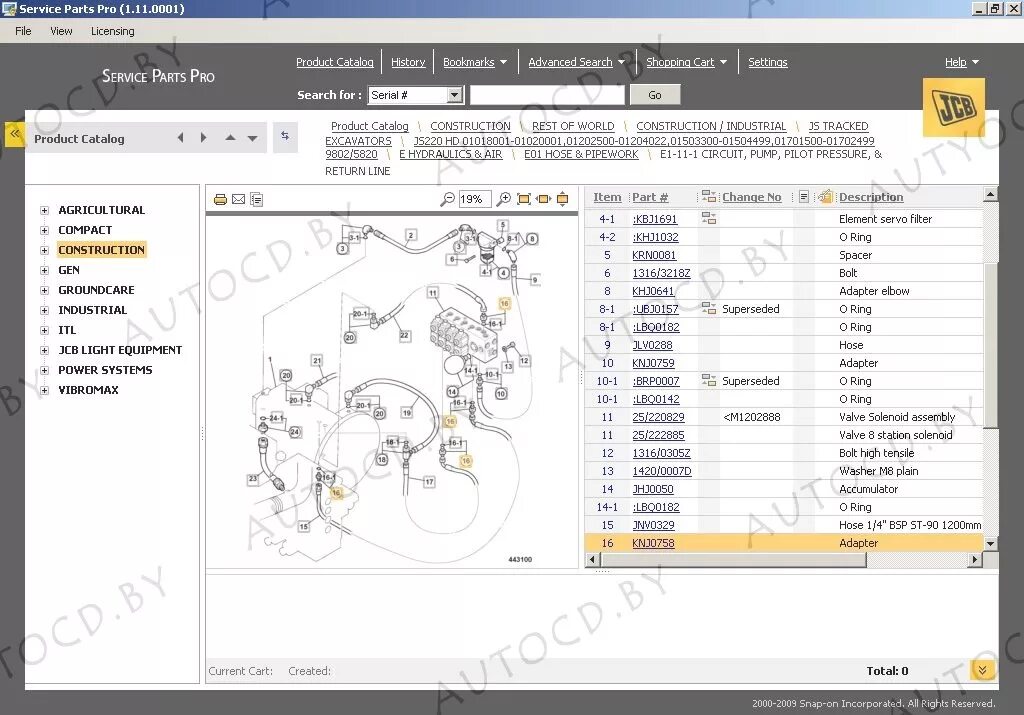This screenshot has height=715, width=1024.
Task: Click the horizontal scrollbar right arrow
Action: click(x=976, y=559)
